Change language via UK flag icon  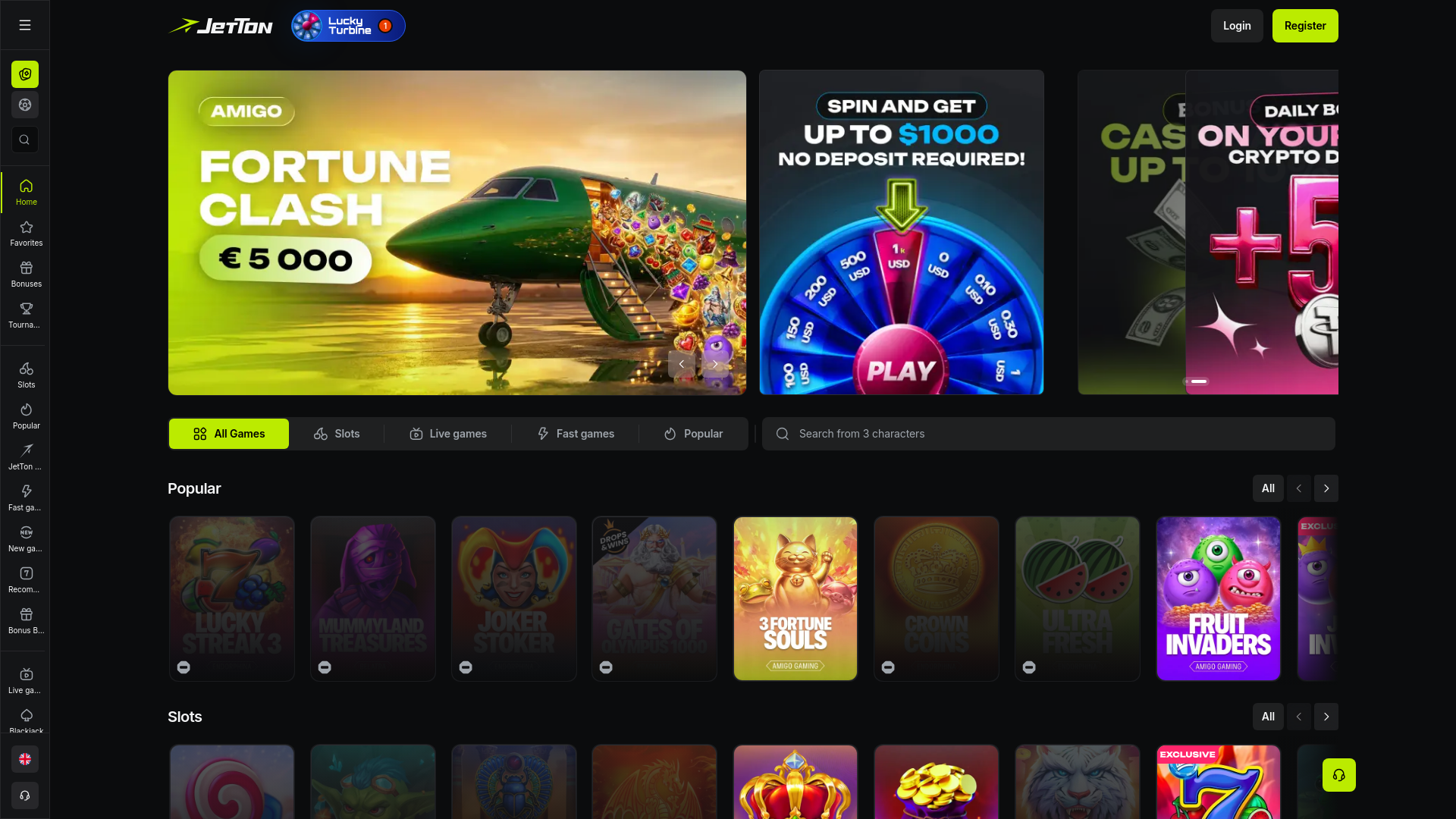point(25,759)
